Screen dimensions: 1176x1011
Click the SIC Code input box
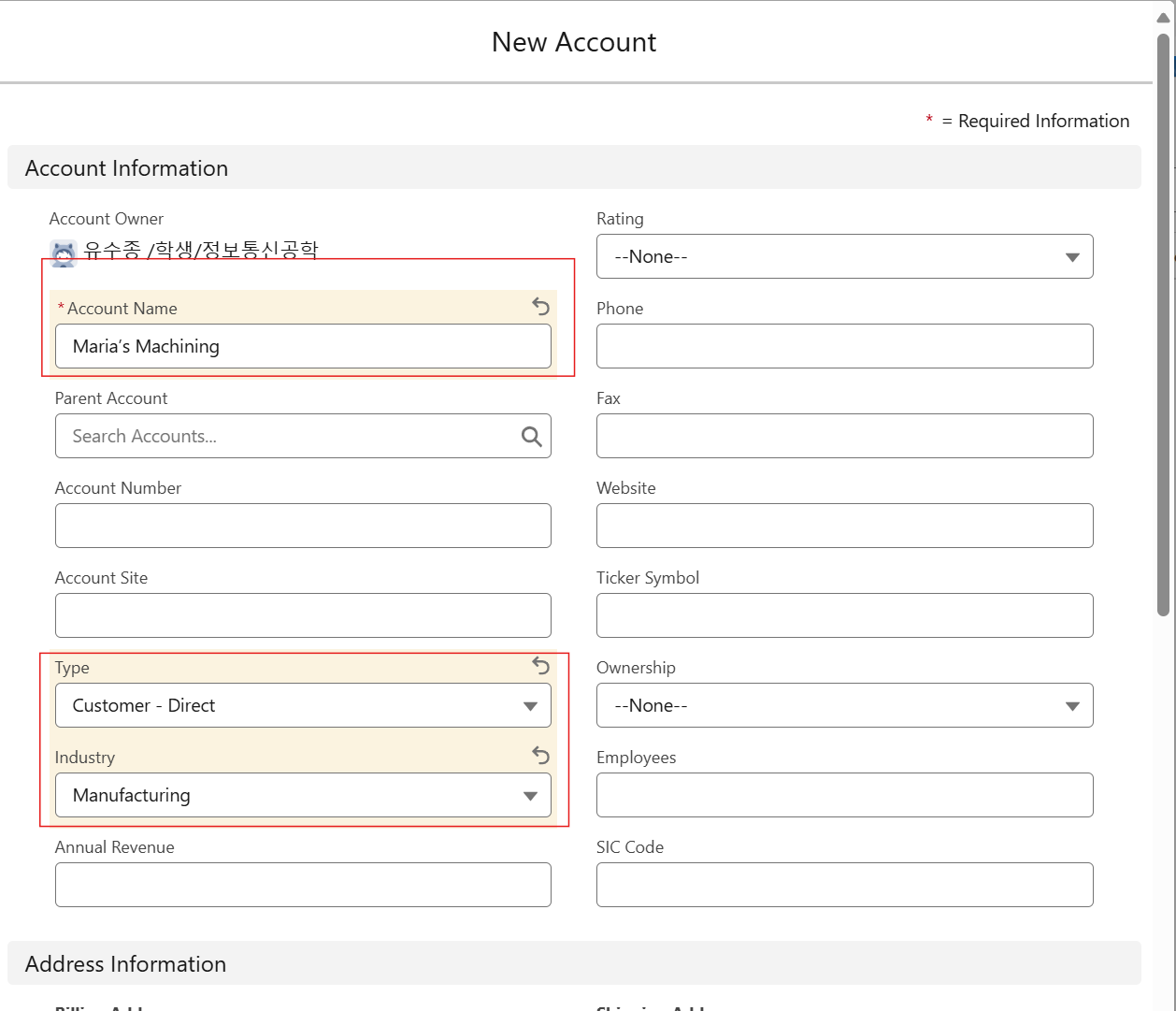(844, 885)
